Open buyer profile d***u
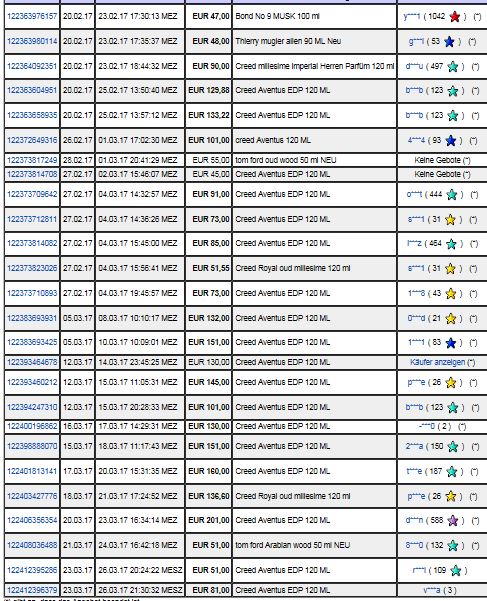 click(414, 66)
